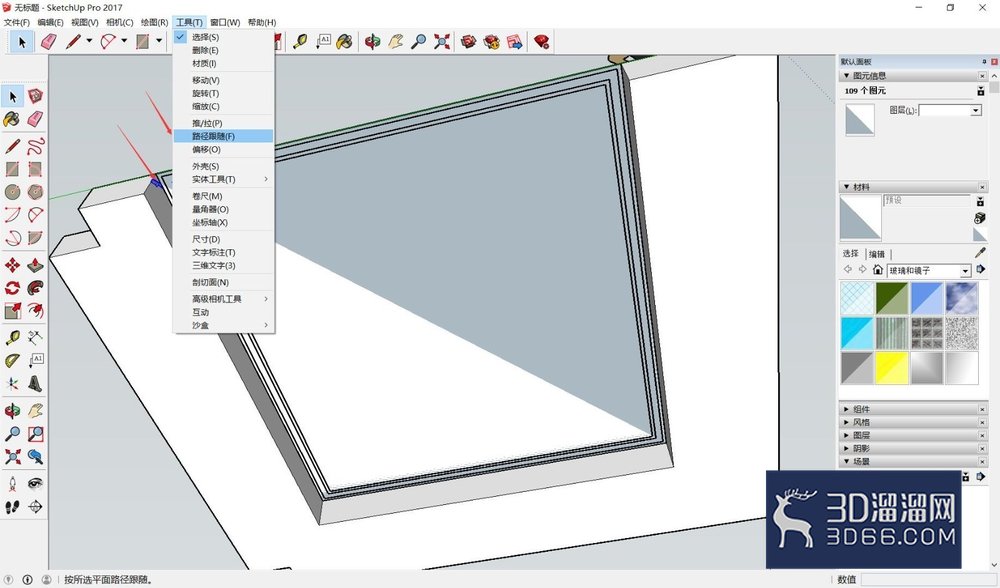Click the Create Material icon

pos(980,218)
